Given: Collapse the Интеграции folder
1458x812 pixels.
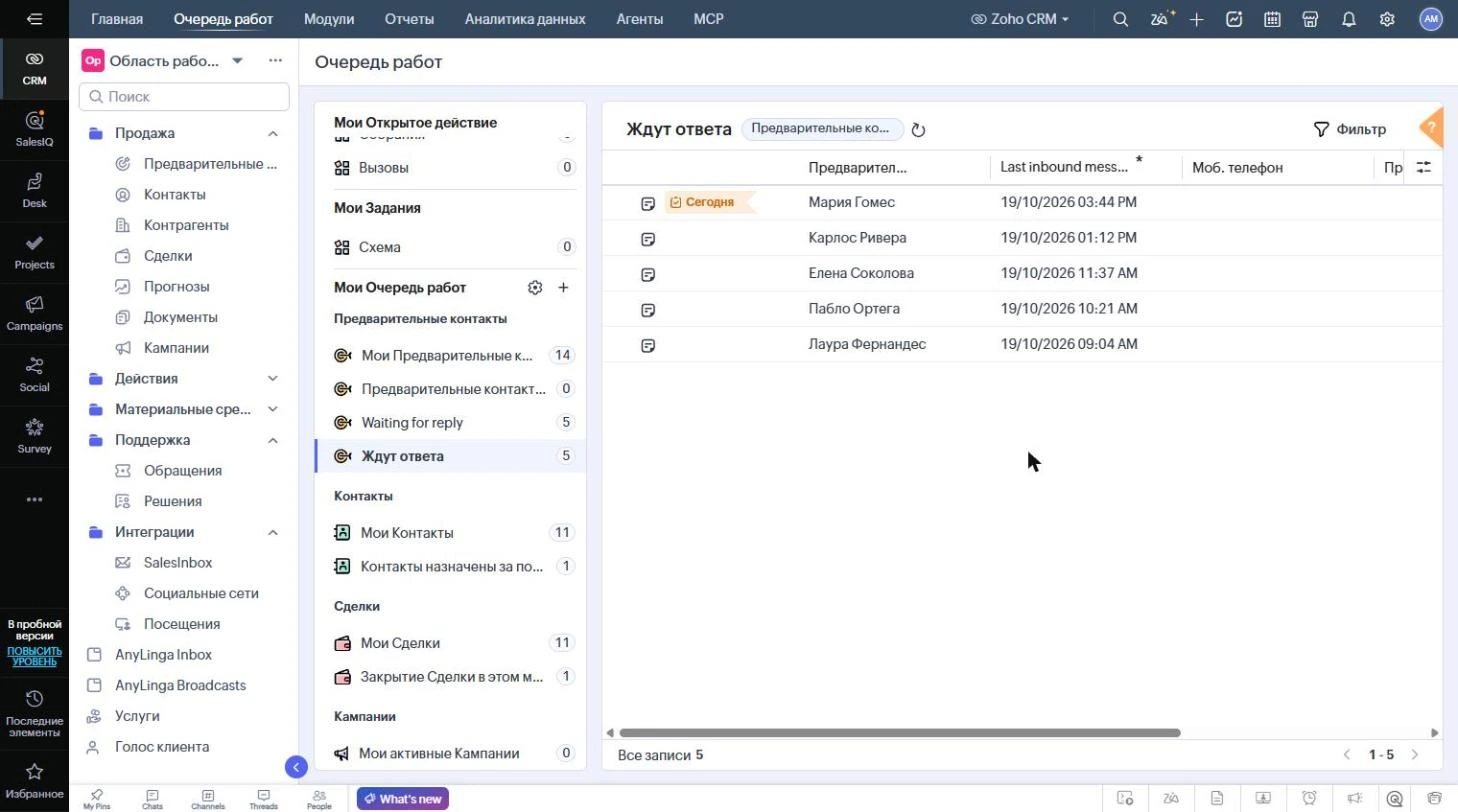Looking at the screenshot, I should pyautogui.click(x=272, y=532).
